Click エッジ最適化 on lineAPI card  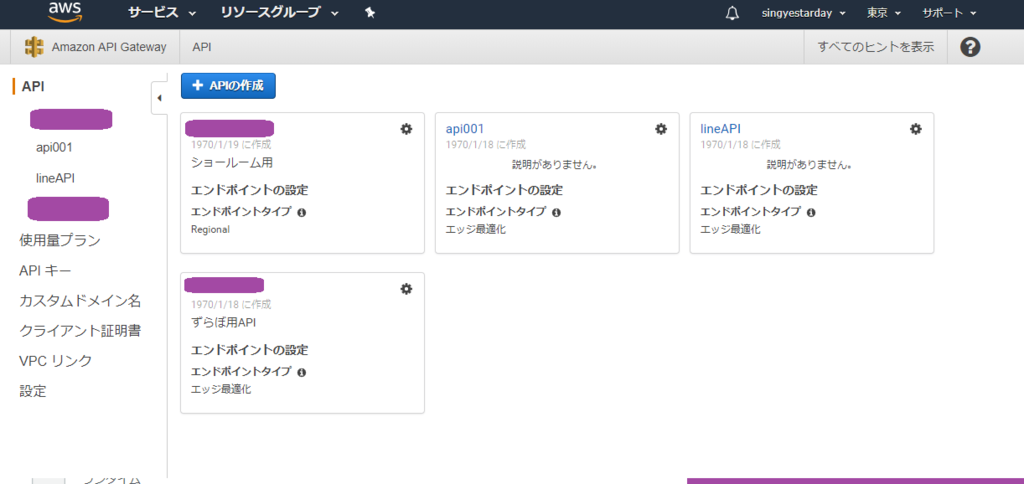tap(731, 229)
